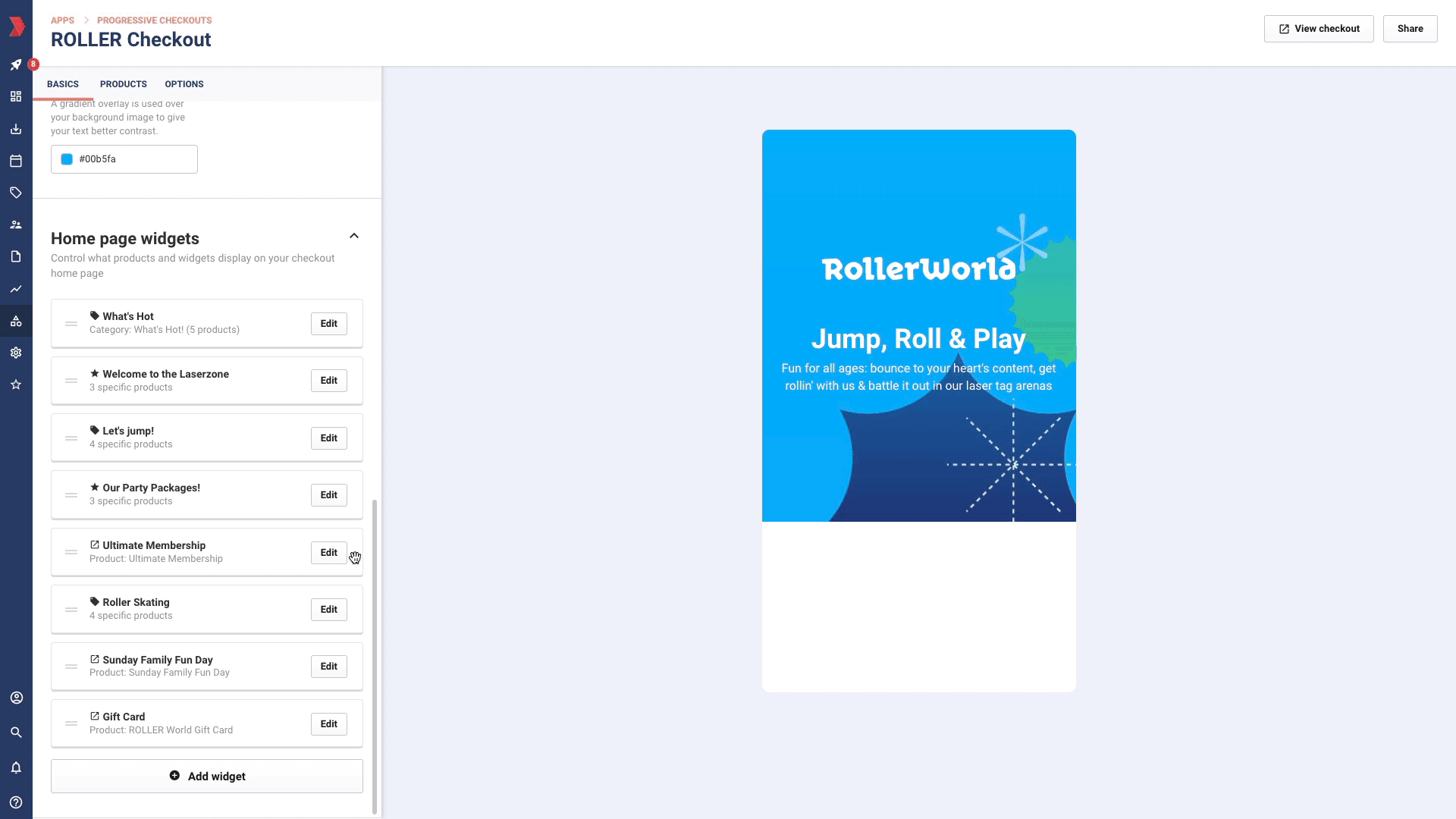This screenshot has height=819, width=1456.
Task: Edit the Ultimate Membership widget
Action: click(328, 553)
